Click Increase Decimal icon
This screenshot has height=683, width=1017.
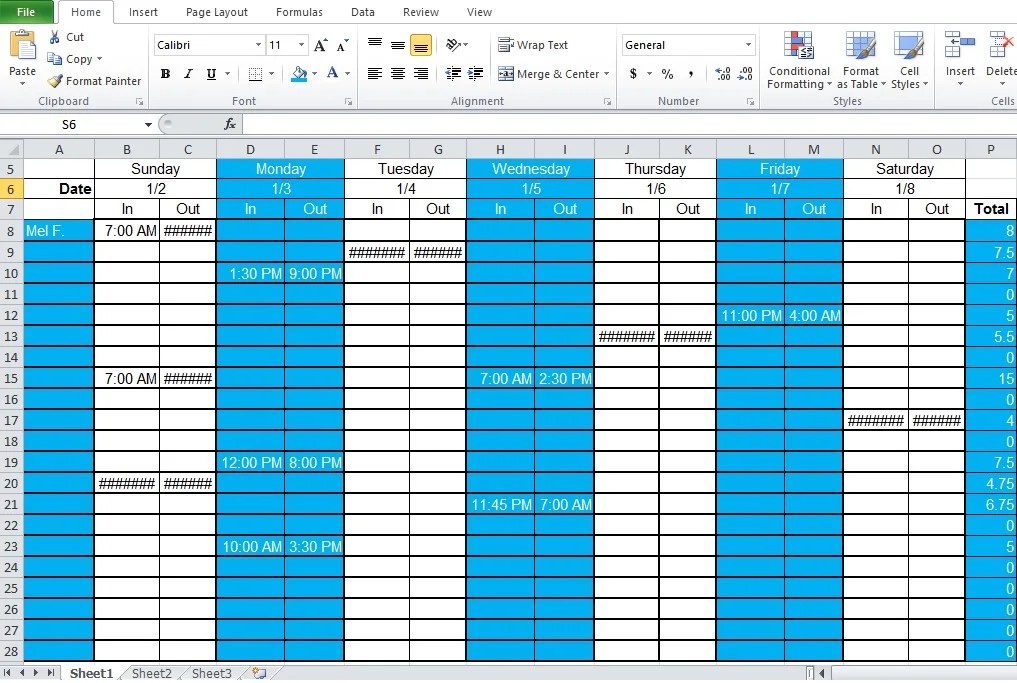coord(723,74)
